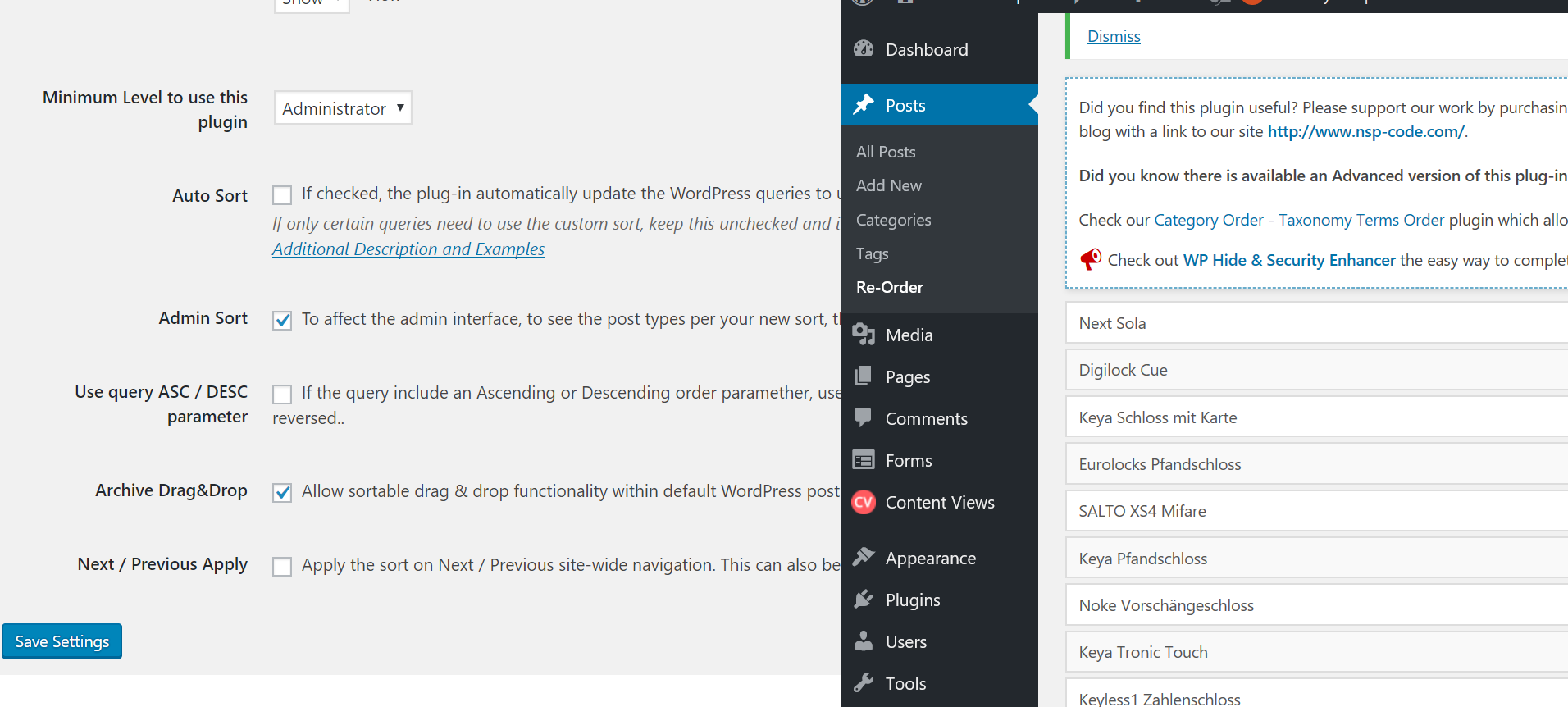Click the Dismiss link

point(1114,36)
